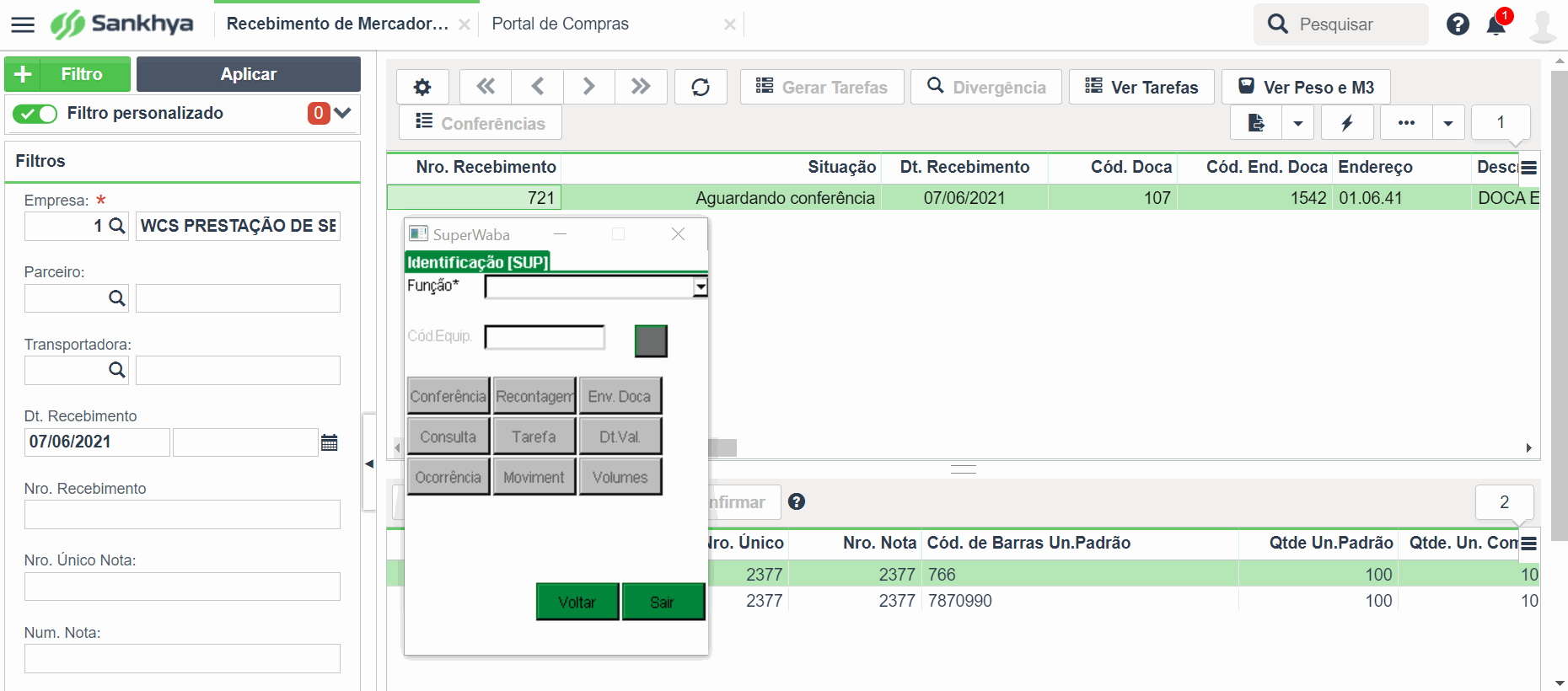
Task: Click the Nro. Único Nota field
Action: (x=182, y=587)
